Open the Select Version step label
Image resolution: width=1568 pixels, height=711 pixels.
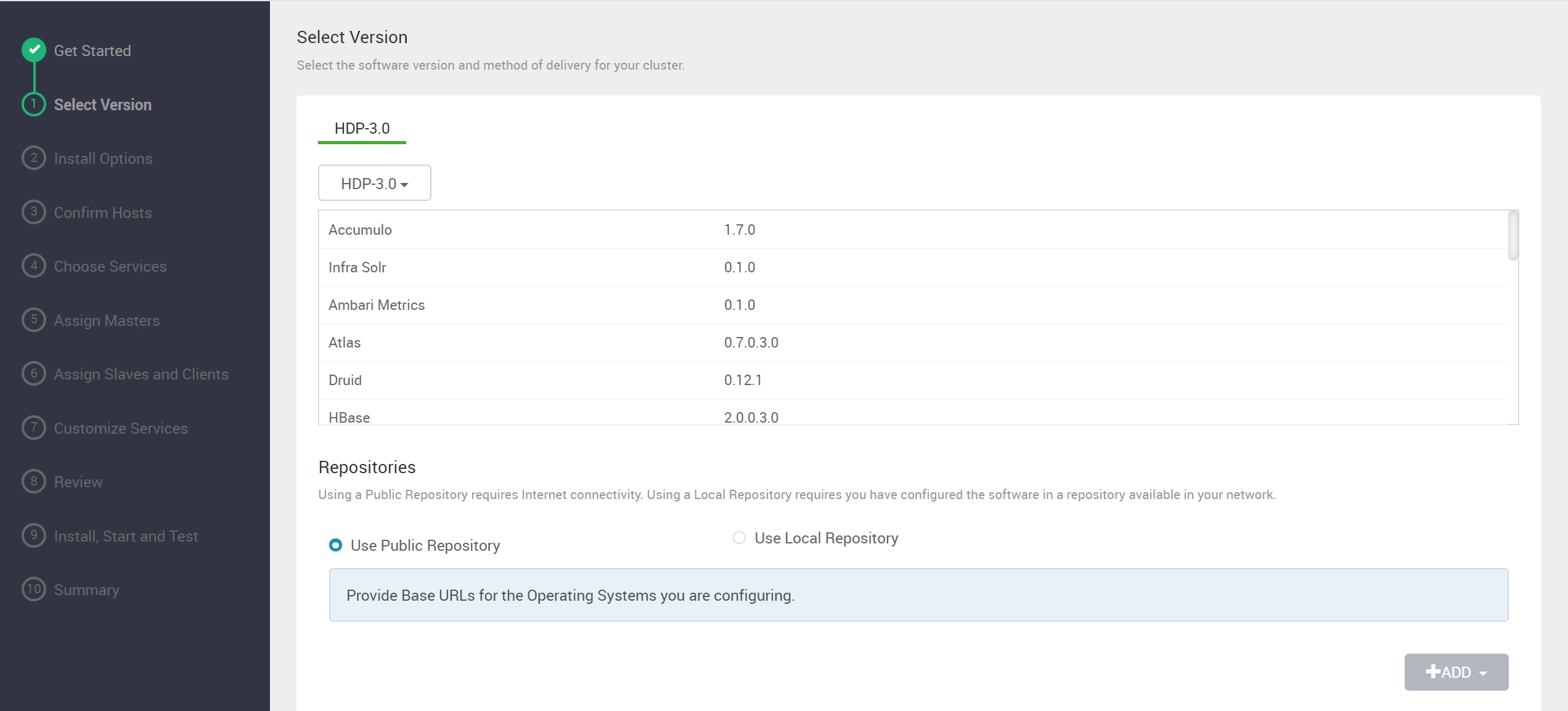(x=103, y=105)
